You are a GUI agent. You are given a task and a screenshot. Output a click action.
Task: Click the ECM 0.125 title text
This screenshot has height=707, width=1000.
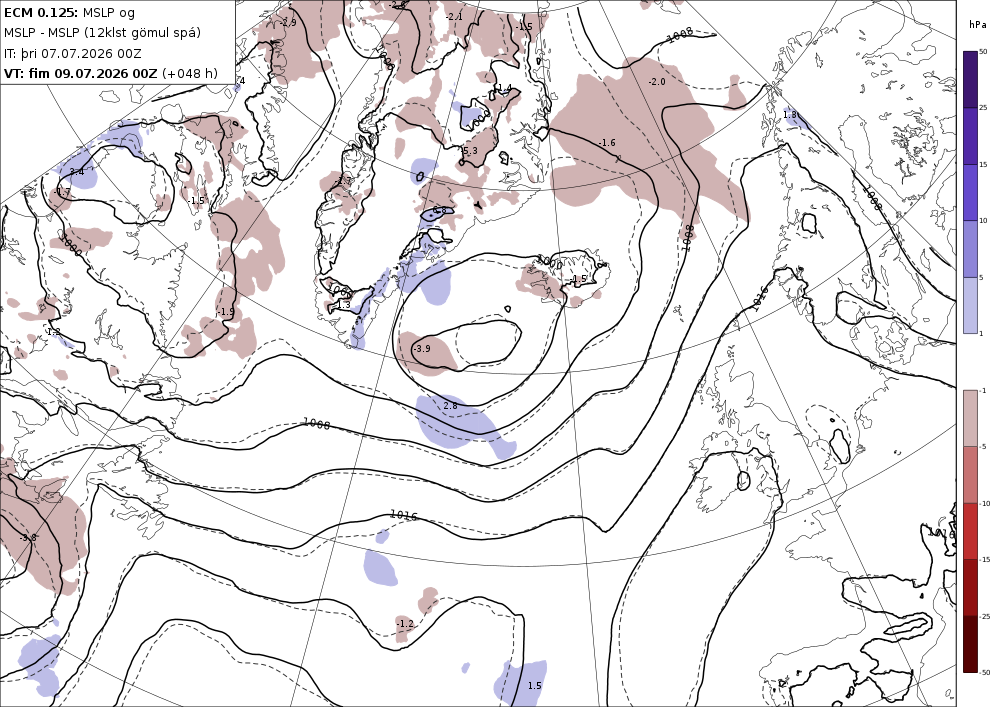coord(41,12)
